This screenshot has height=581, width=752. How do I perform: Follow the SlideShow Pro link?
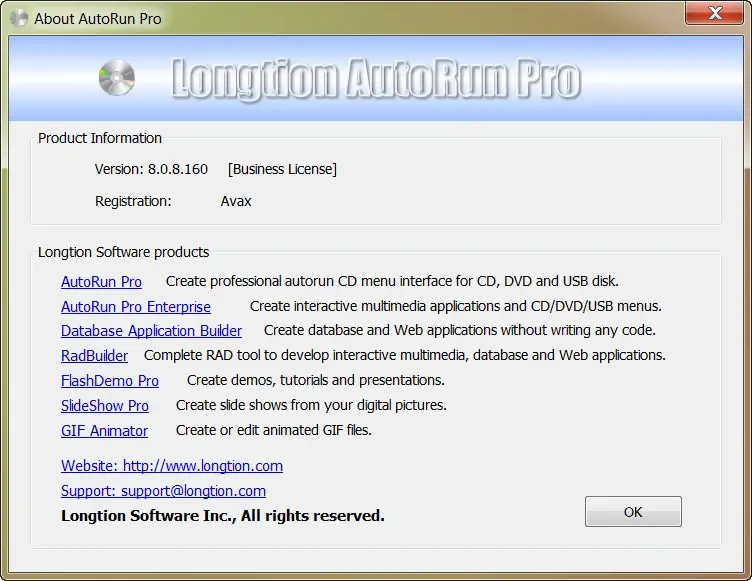pos(105,406)
